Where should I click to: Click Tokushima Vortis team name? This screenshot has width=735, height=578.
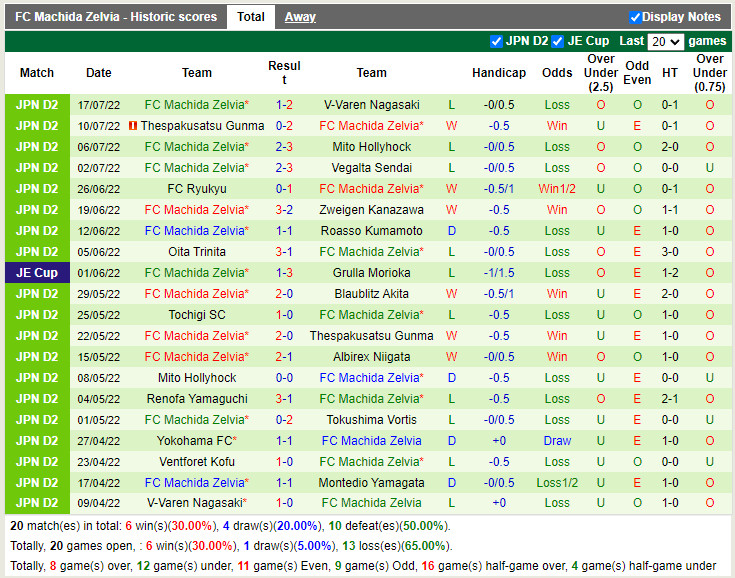coord(371,420)
